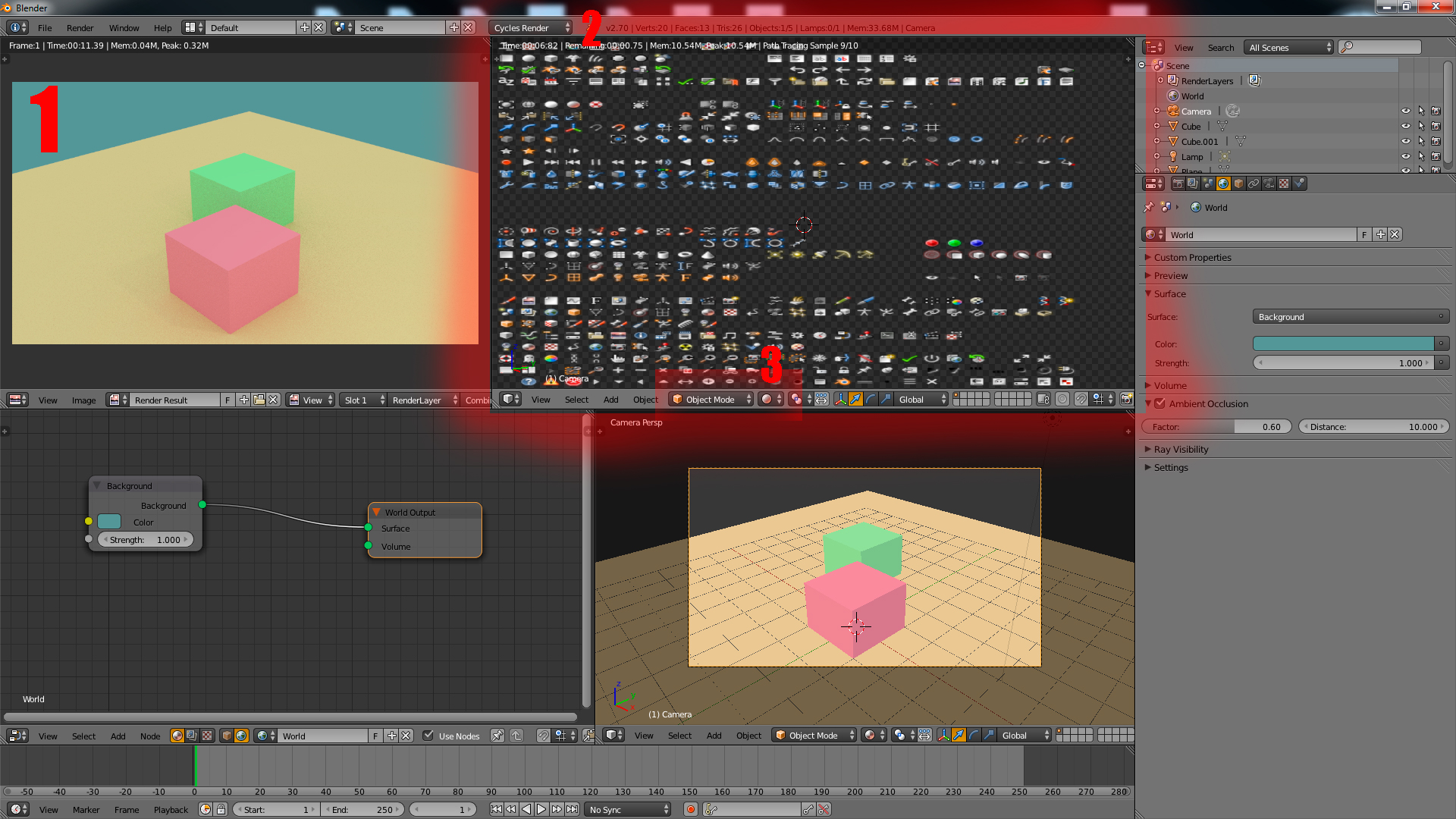Toggle Lamp renderability camera icon
Screen dimensions: 1456x819
coord(1436,157)
